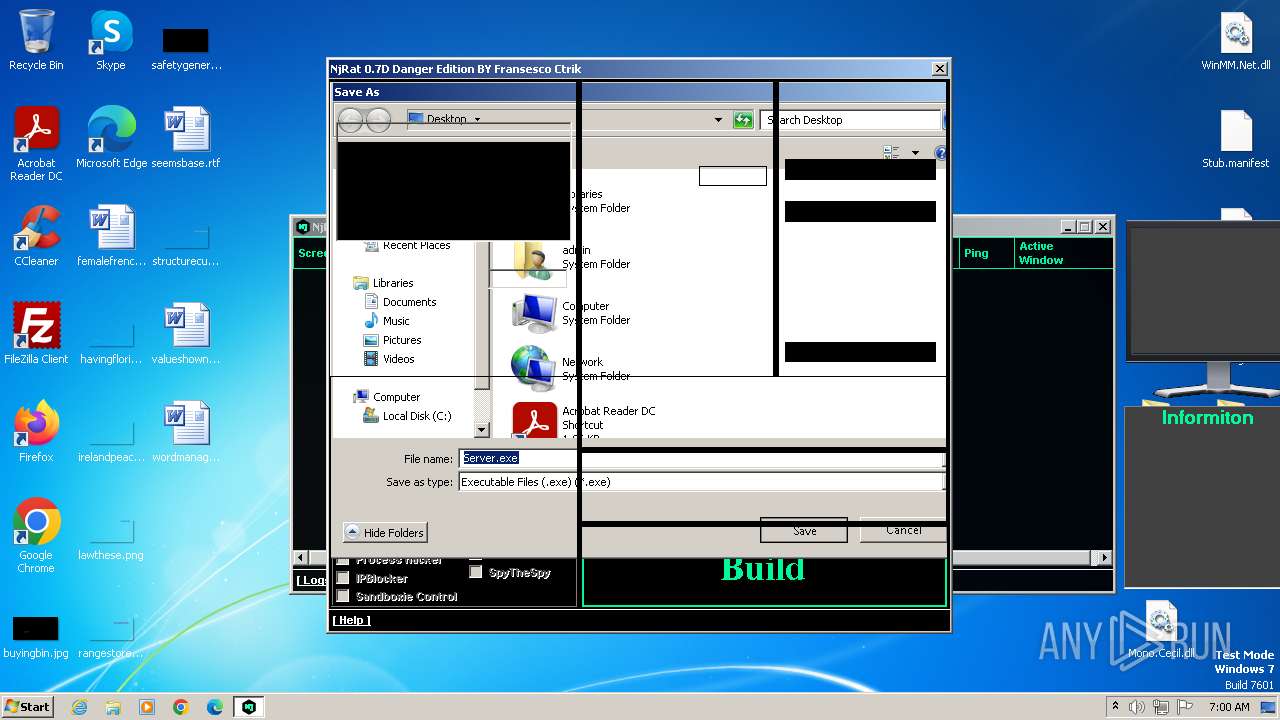The image size is (1280, 720).
Task: Open Chrome from taskbar
Action: pyautogui.click(x=181, y=707)
